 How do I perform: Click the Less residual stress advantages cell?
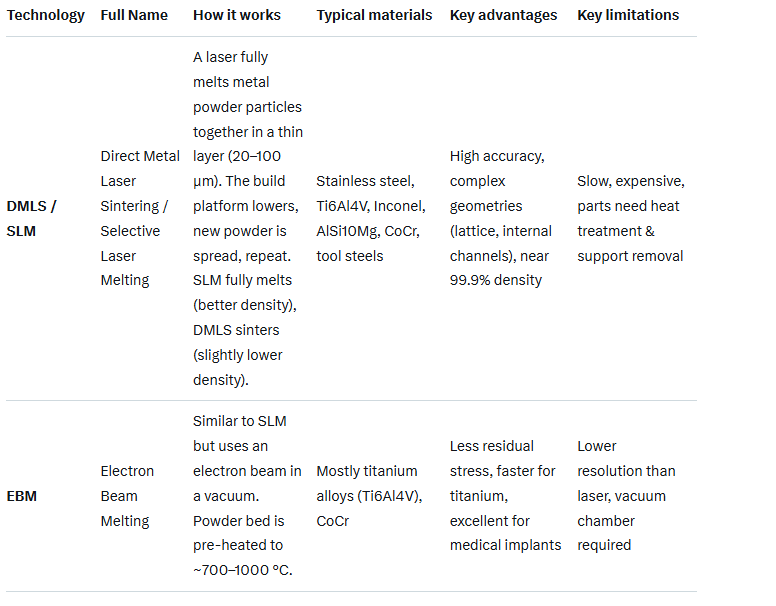tap(502, 496)
